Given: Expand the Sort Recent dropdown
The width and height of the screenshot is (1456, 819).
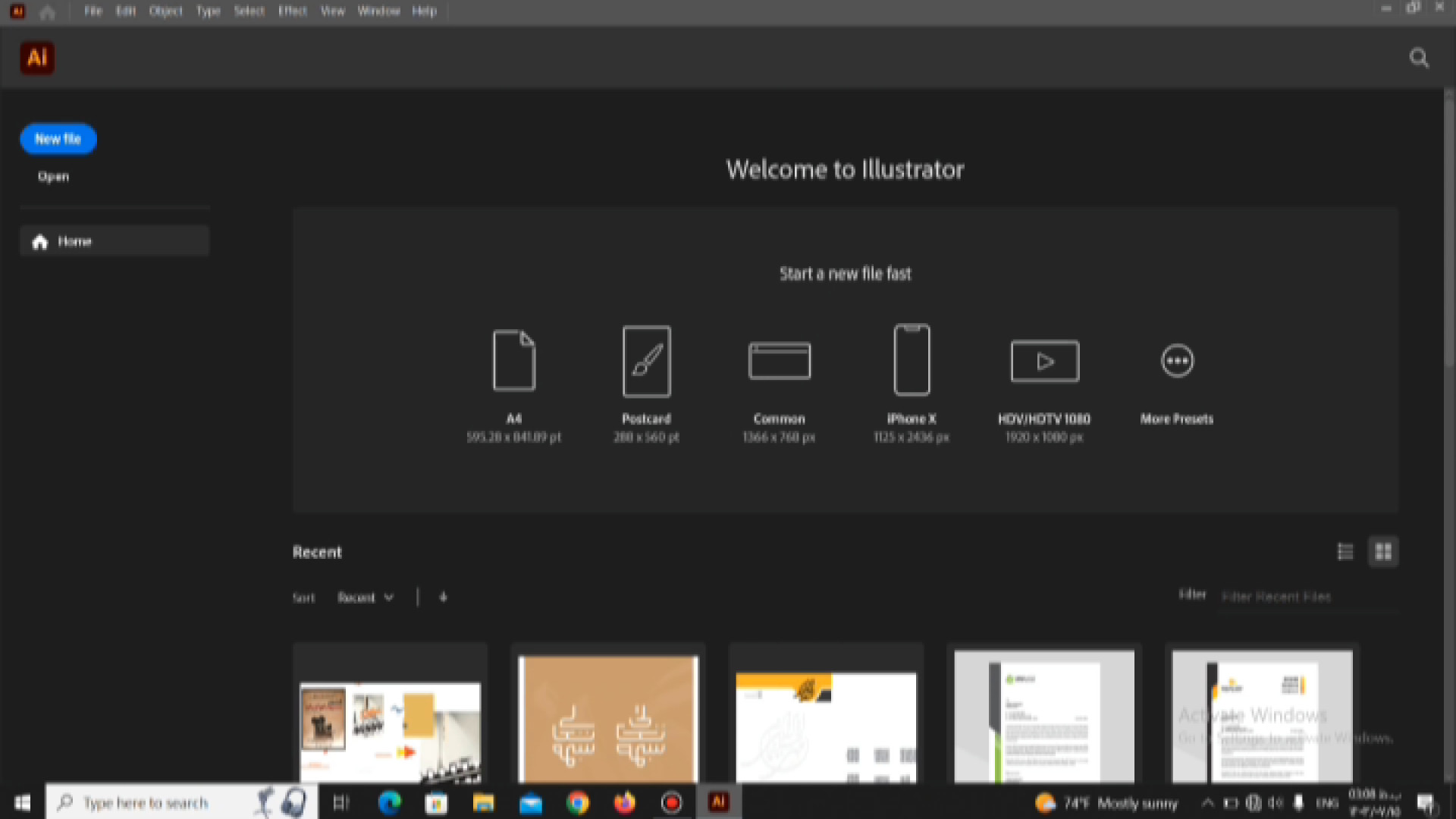Looking at the screenshot, I should click(366, 598).
